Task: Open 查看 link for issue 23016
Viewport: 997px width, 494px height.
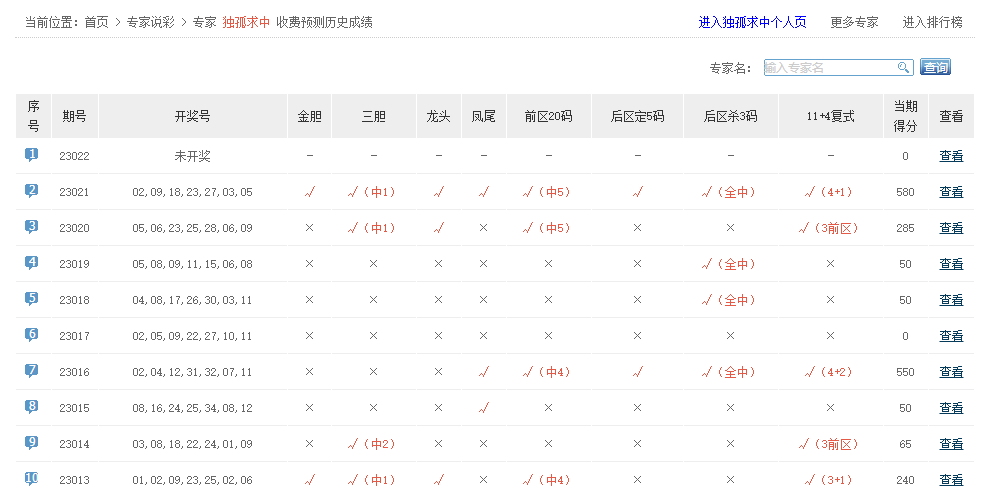Action: click(951, 372)
